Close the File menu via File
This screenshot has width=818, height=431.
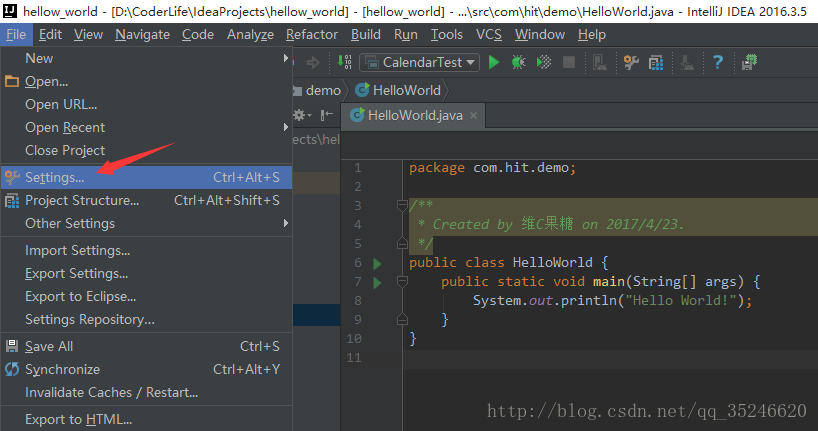click(16, 34)
